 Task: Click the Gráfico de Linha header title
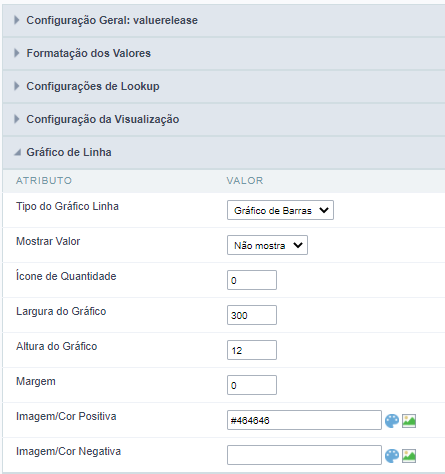pos(69,152)
